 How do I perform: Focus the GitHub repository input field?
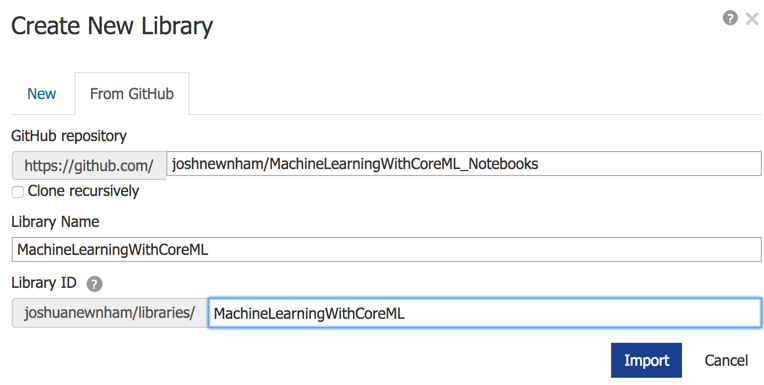[464, 164]
